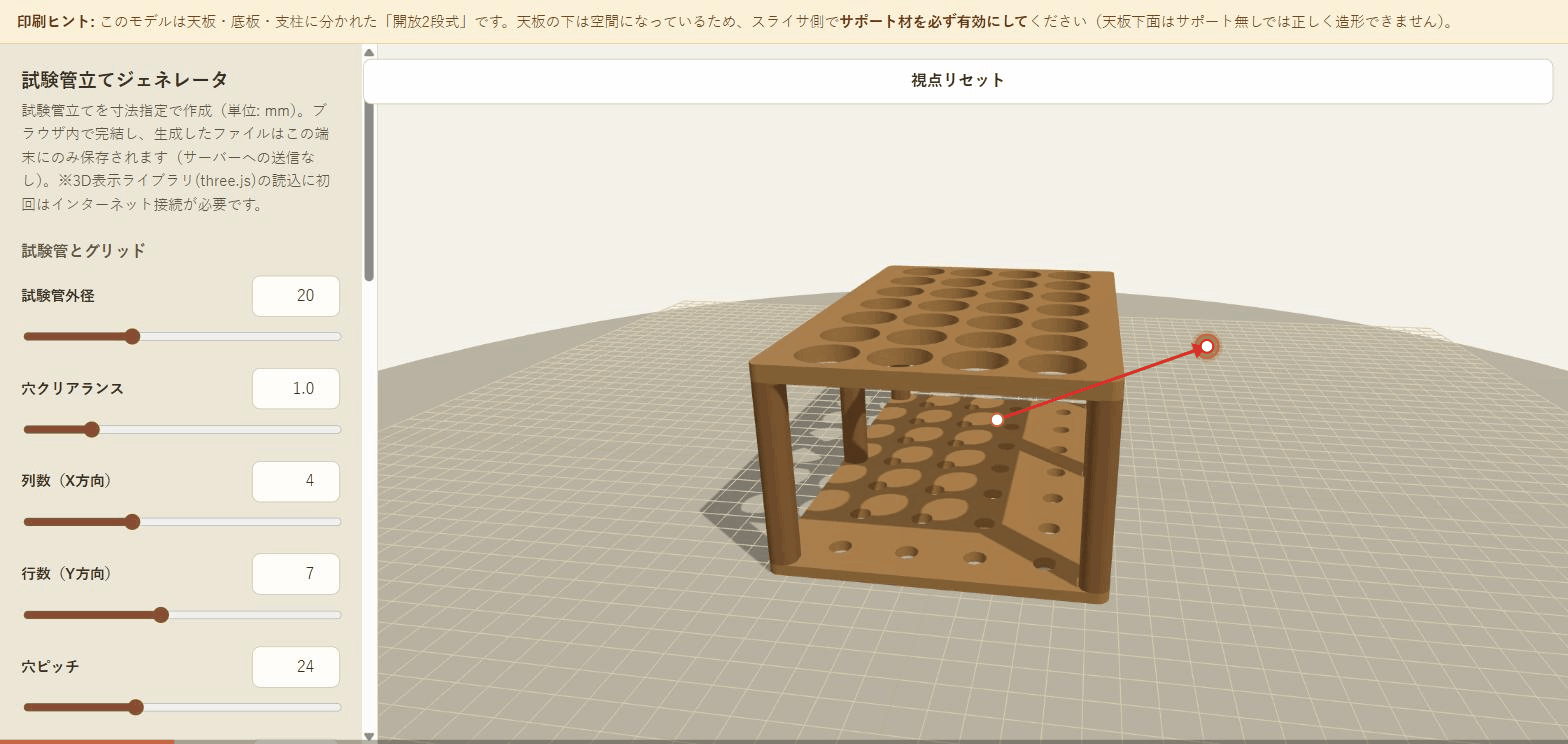Select the 穴ピッチ field showing 24

point(296,667)
